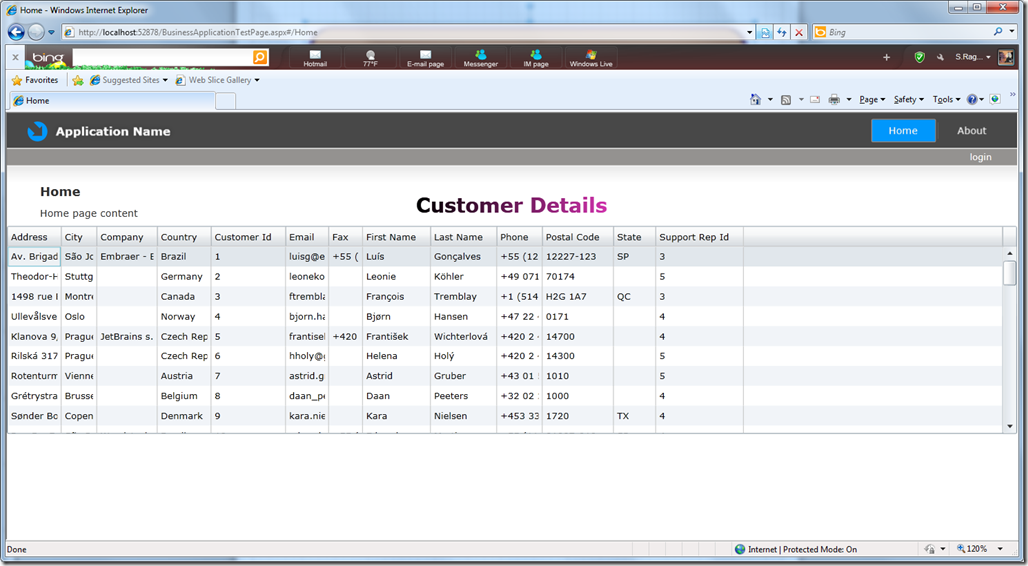Click the Home page icon in command bar
Screen dimensions: 1028x566
coord(755,100)
